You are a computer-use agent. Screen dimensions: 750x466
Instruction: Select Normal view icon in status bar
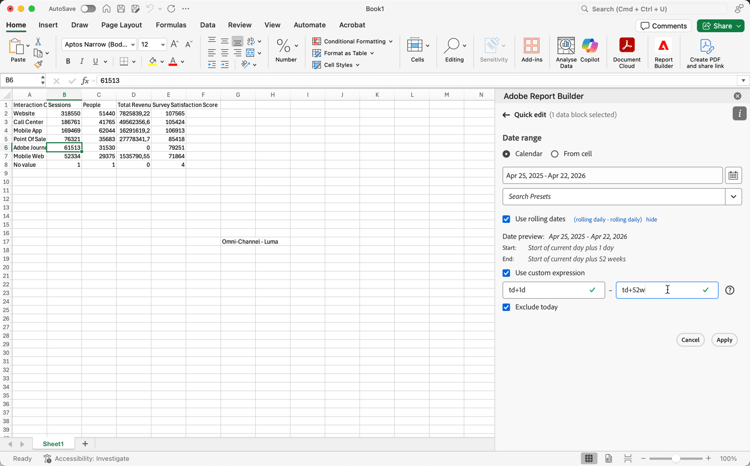click(x=589, y=458)
